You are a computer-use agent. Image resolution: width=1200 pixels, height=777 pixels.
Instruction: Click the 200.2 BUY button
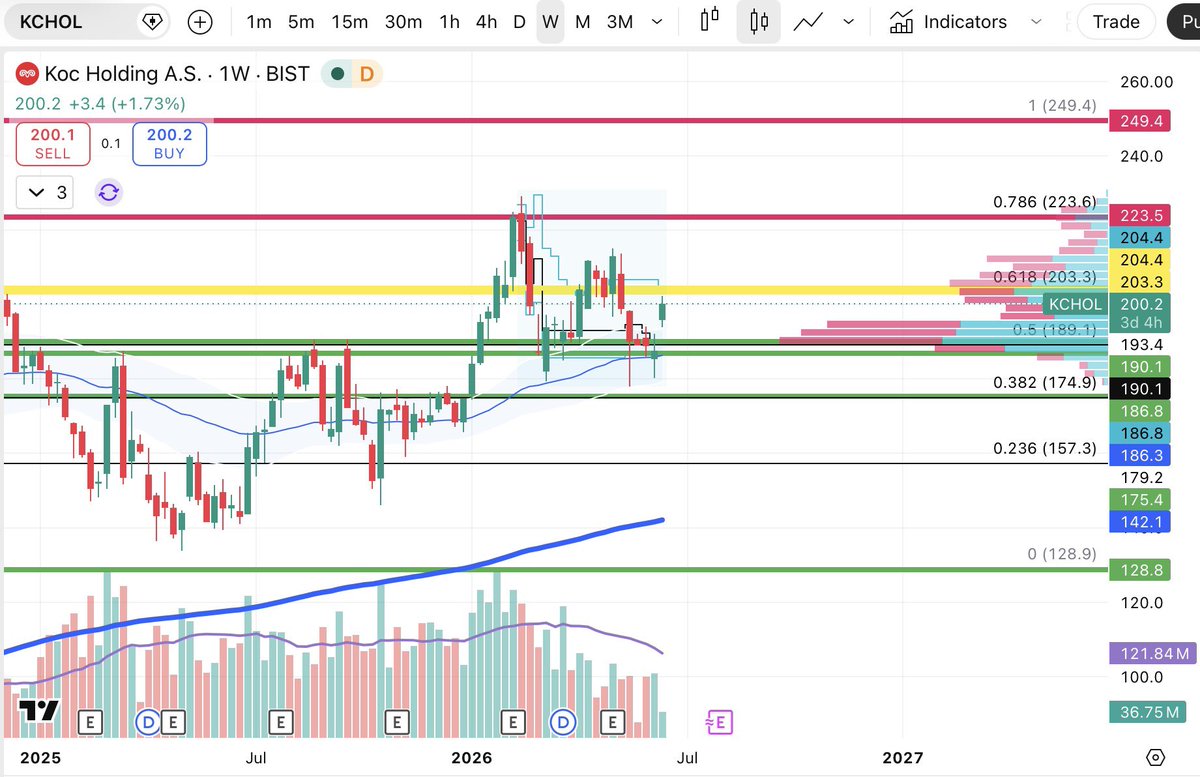pos(169,144)
